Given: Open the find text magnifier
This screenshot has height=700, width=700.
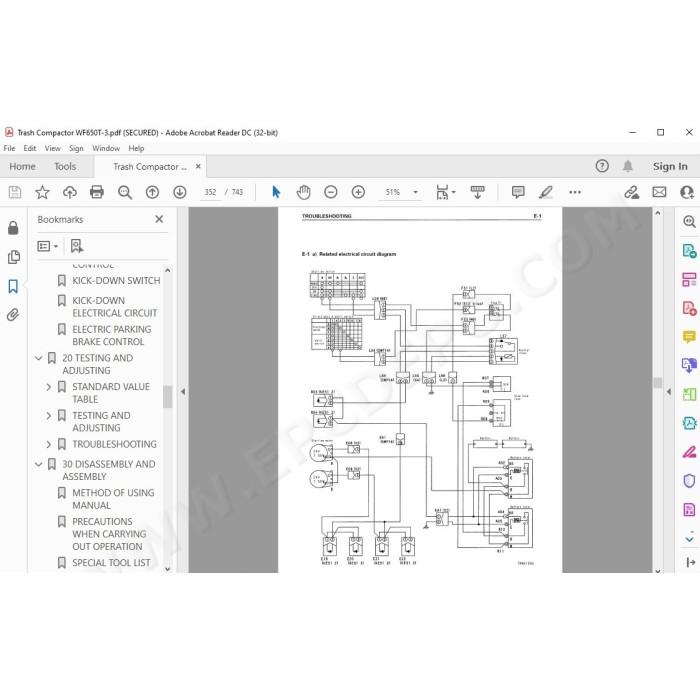Looking at the screenshot, I should [x=125, y=192].
